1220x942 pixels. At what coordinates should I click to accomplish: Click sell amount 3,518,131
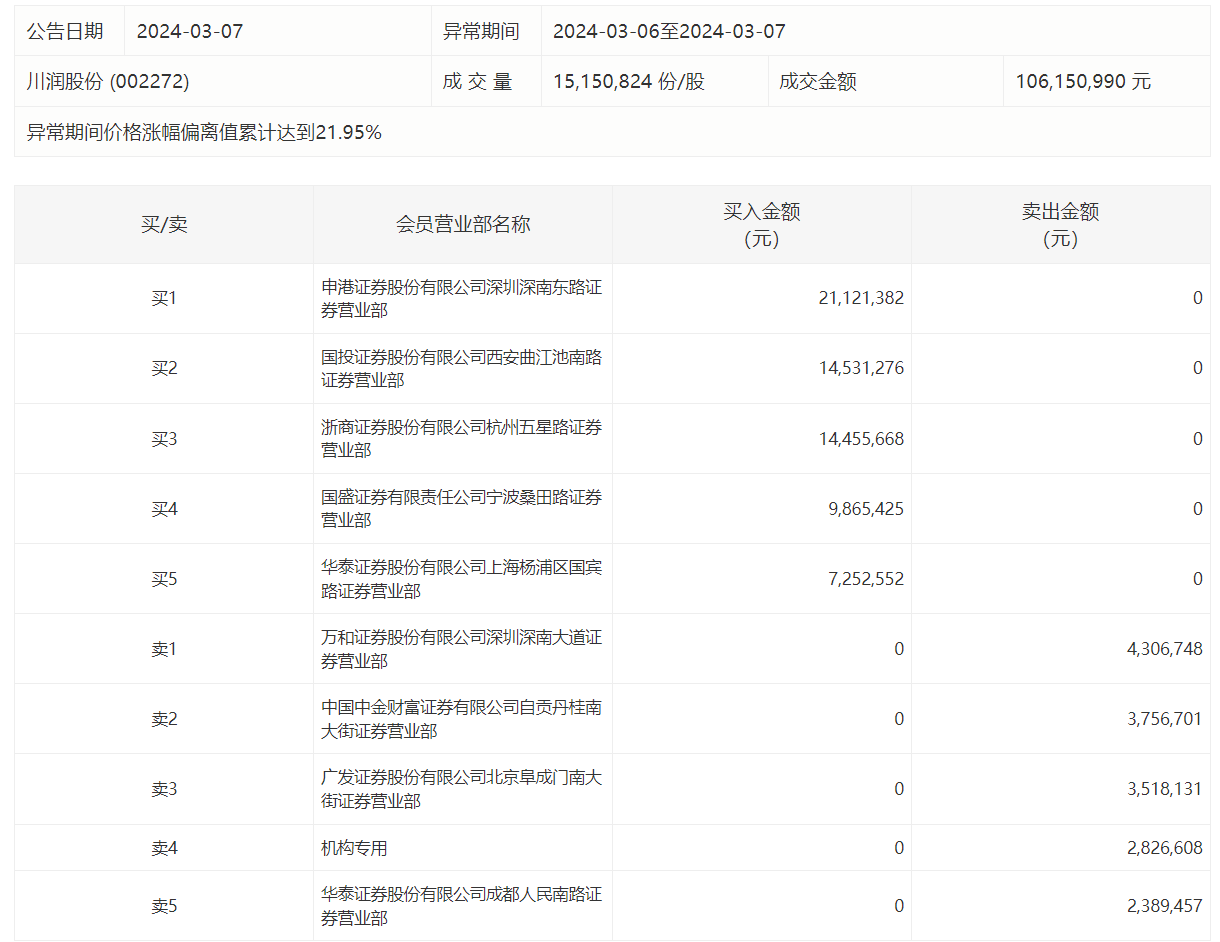(x=1165, y=789)
